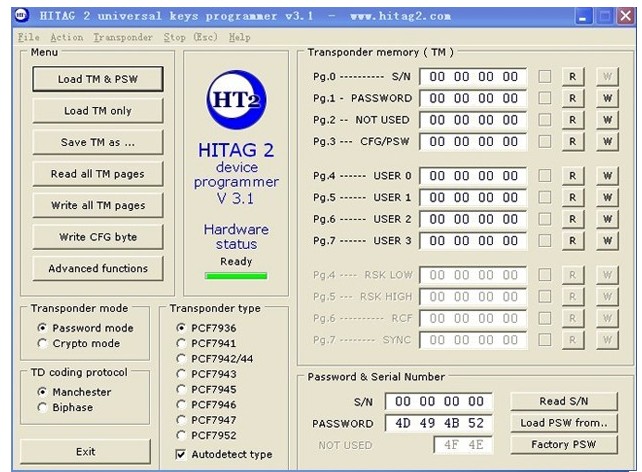Open the Action menu
Image resolution: width=642 pixels, height=472 pixels.
coord(66,37)
